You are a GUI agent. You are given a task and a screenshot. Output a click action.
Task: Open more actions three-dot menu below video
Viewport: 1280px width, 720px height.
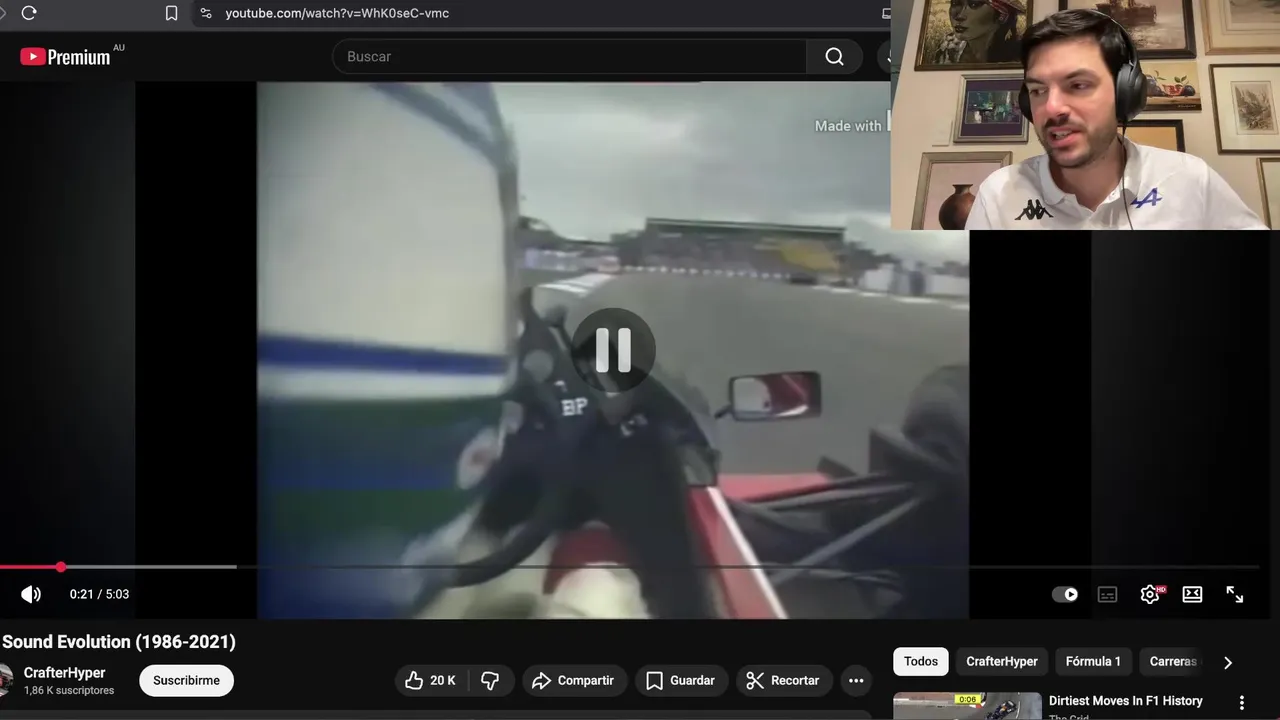click(856, 681)
